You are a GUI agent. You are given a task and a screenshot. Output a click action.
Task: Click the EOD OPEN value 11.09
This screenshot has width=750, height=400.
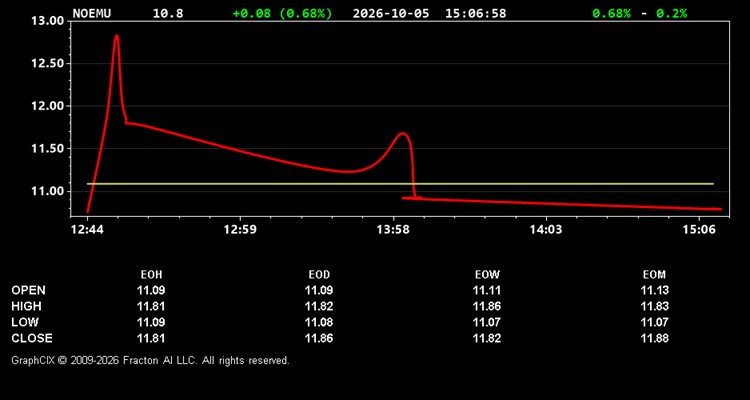pos(319,290)
